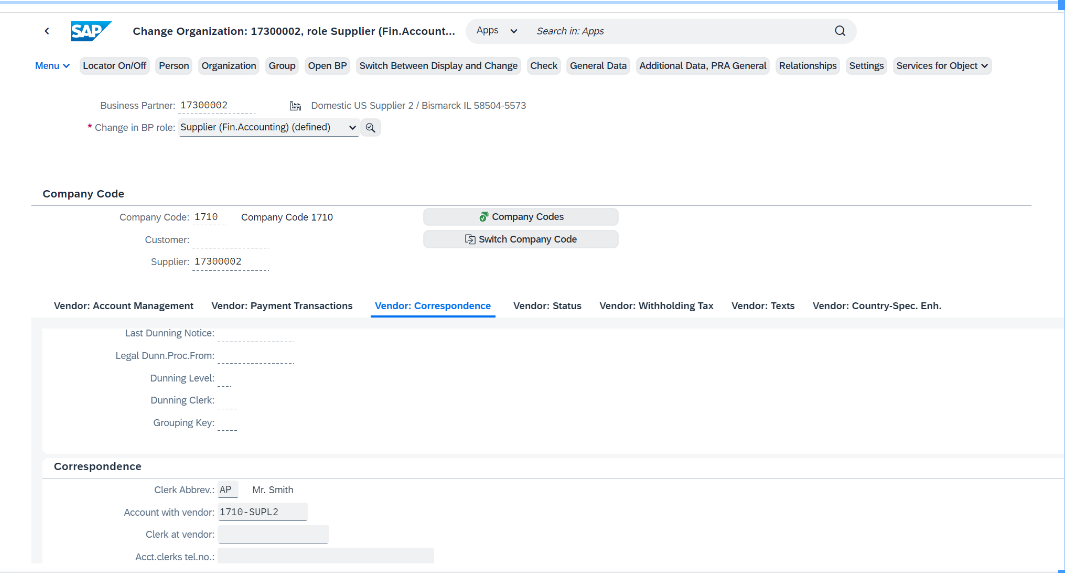Click the 'Mr. Smith' clerk name text
The width and height of the screenshot is (1065, 573).
tap(272, 490)
